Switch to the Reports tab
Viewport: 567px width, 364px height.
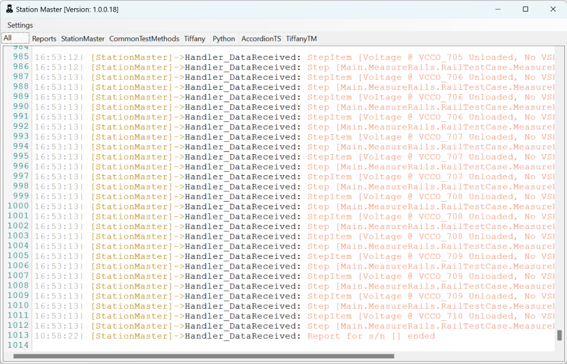[44, 38]
